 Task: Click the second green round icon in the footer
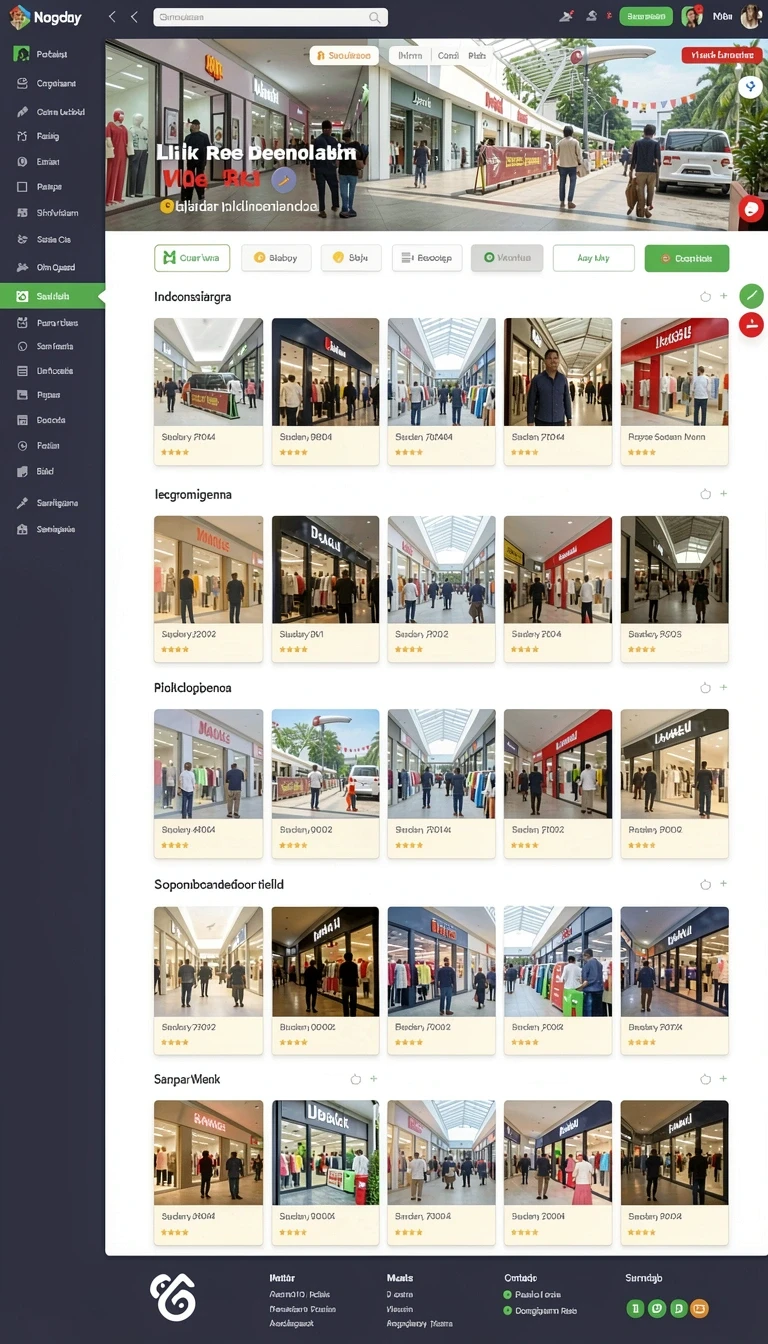(x=657, y=1308)
